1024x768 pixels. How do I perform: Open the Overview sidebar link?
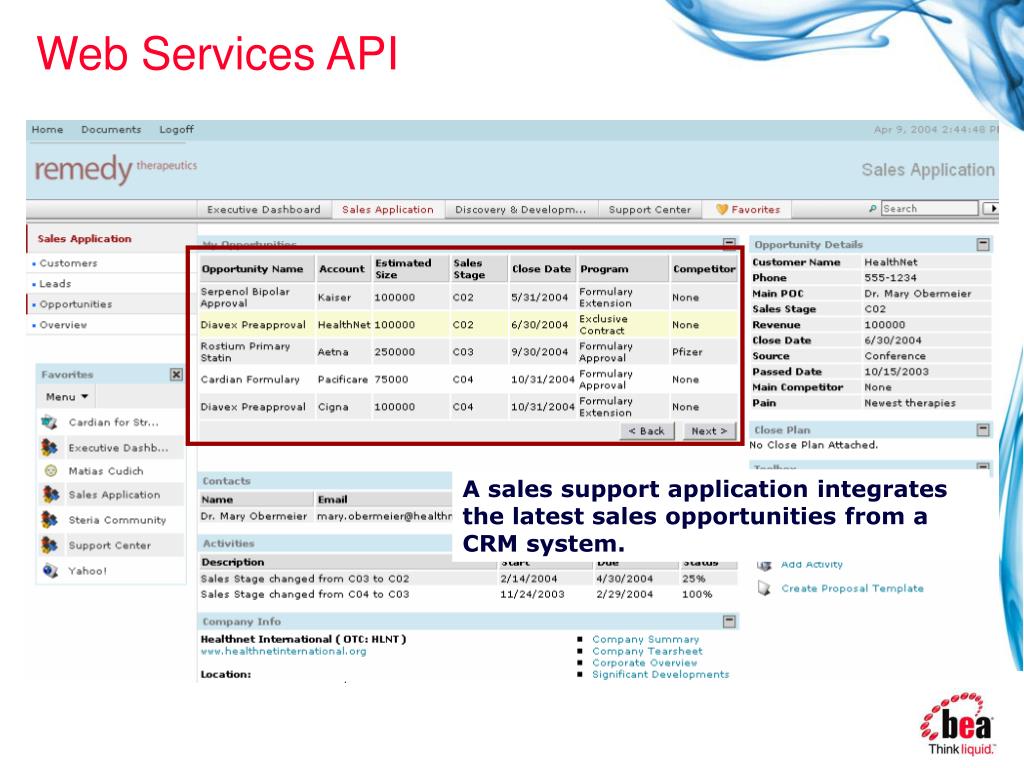pyautogui.click(x=63, y=325)
